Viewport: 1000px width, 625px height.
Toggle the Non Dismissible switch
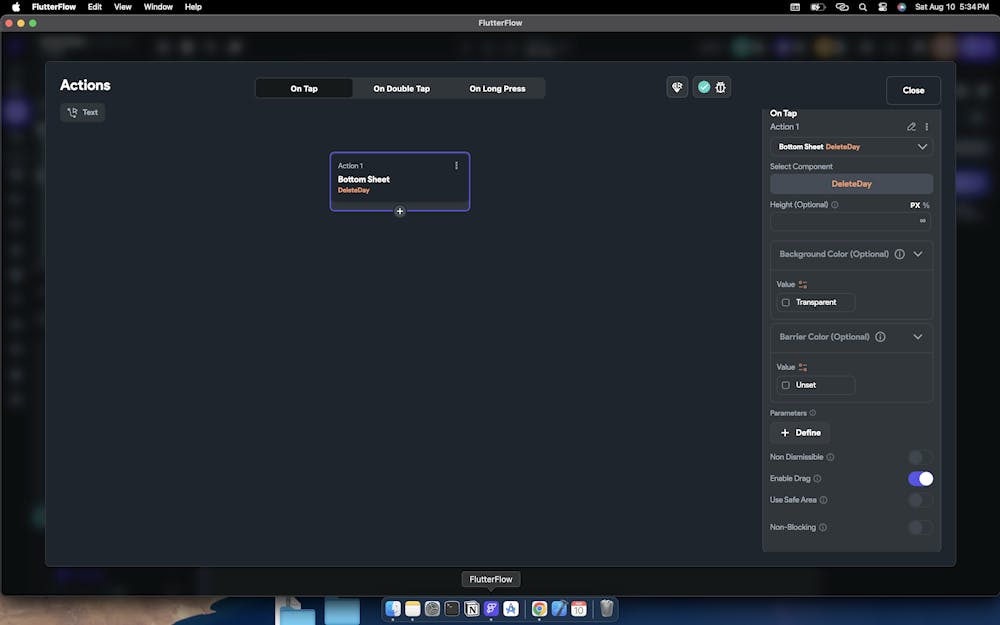(920, 457)
